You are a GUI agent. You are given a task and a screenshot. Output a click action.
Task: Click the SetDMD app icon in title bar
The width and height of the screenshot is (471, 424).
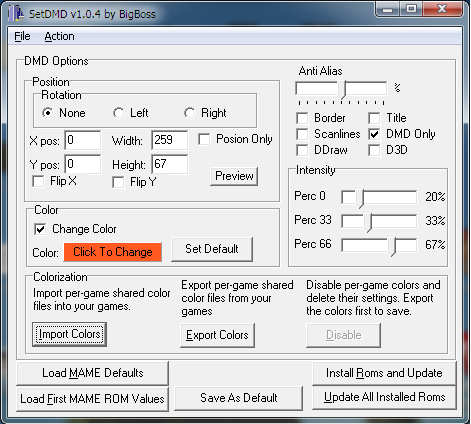(16, 14)
